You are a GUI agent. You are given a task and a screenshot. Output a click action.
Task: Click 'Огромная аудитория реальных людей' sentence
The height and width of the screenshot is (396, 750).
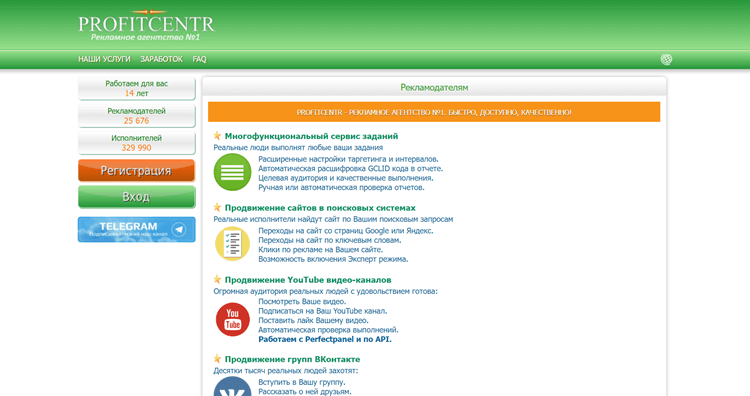click(x=325, y=291)
